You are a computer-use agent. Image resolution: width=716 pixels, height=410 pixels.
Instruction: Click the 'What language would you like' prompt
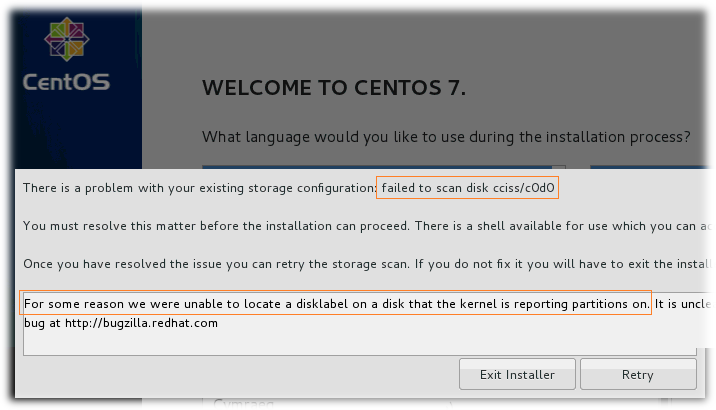[x=446, y=137]
